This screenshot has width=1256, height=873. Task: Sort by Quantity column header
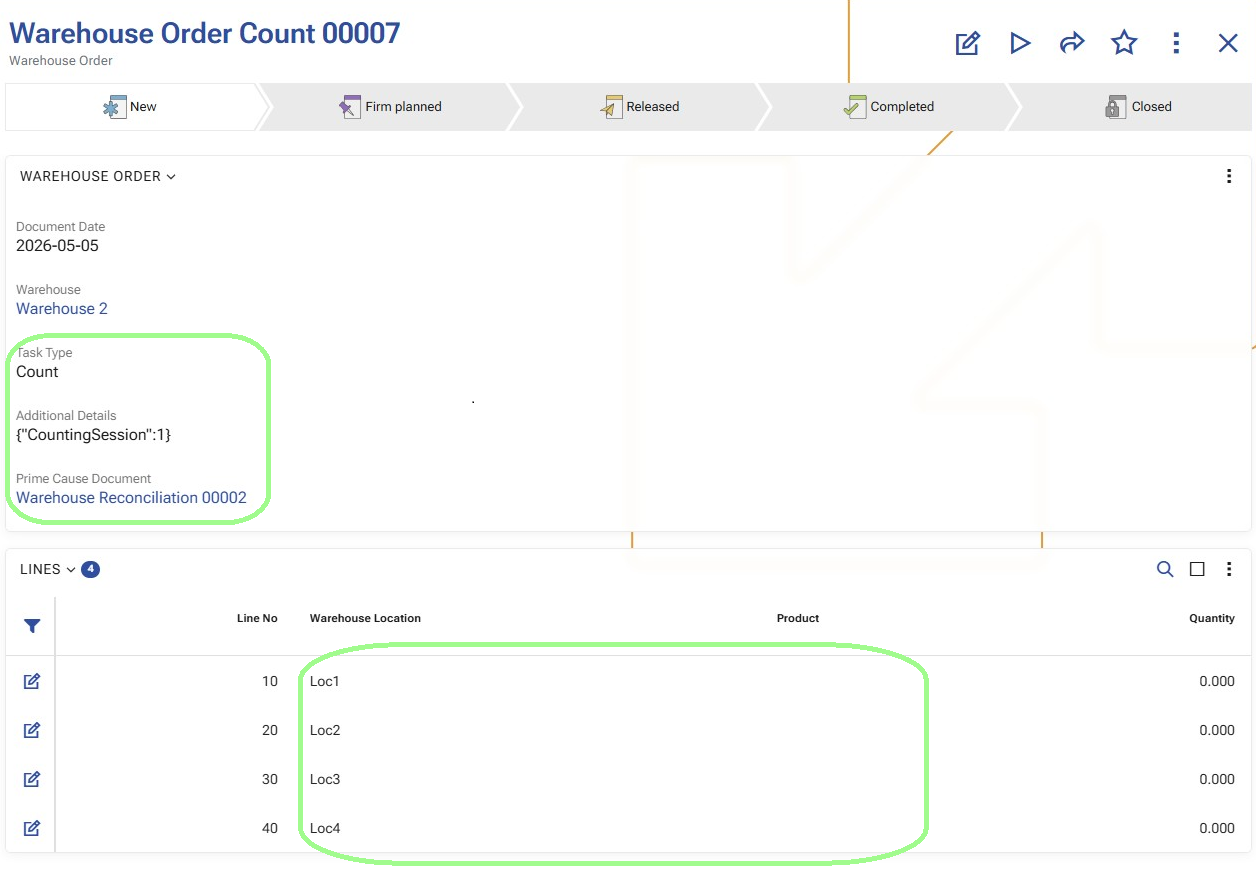(1212, 618)
